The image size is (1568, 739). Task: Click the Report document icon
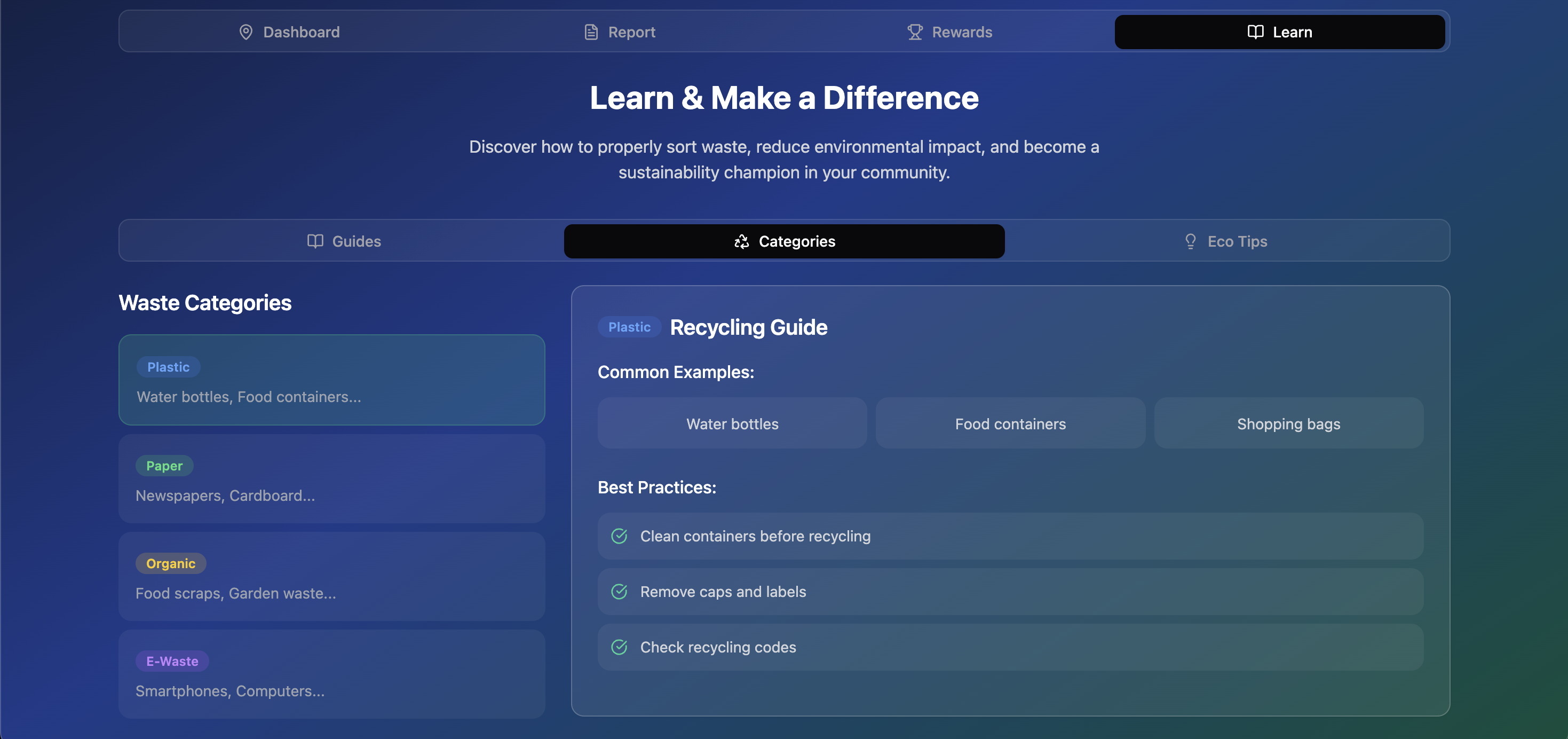590,32
